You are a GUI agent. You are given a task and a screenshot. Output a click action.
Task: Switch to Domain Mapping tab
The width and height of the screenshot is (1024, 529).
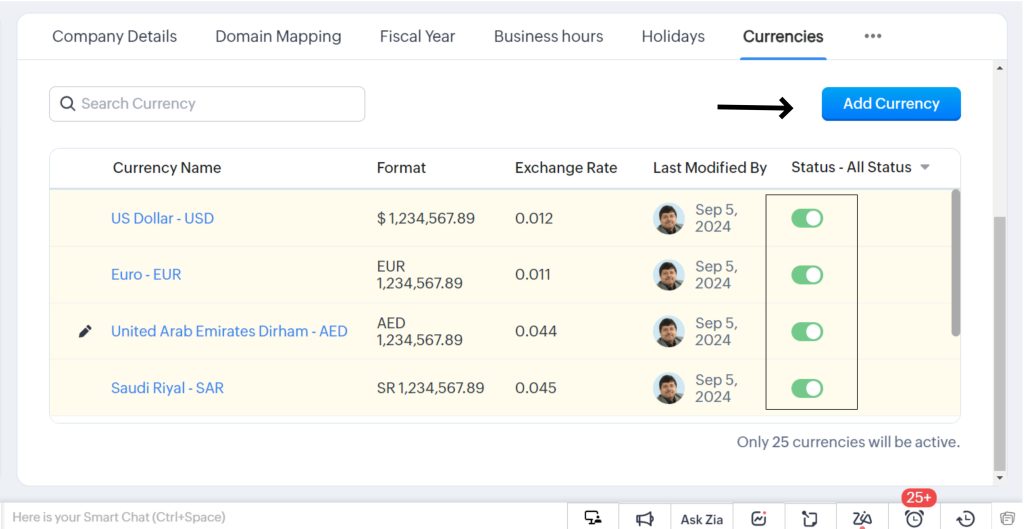278,37
